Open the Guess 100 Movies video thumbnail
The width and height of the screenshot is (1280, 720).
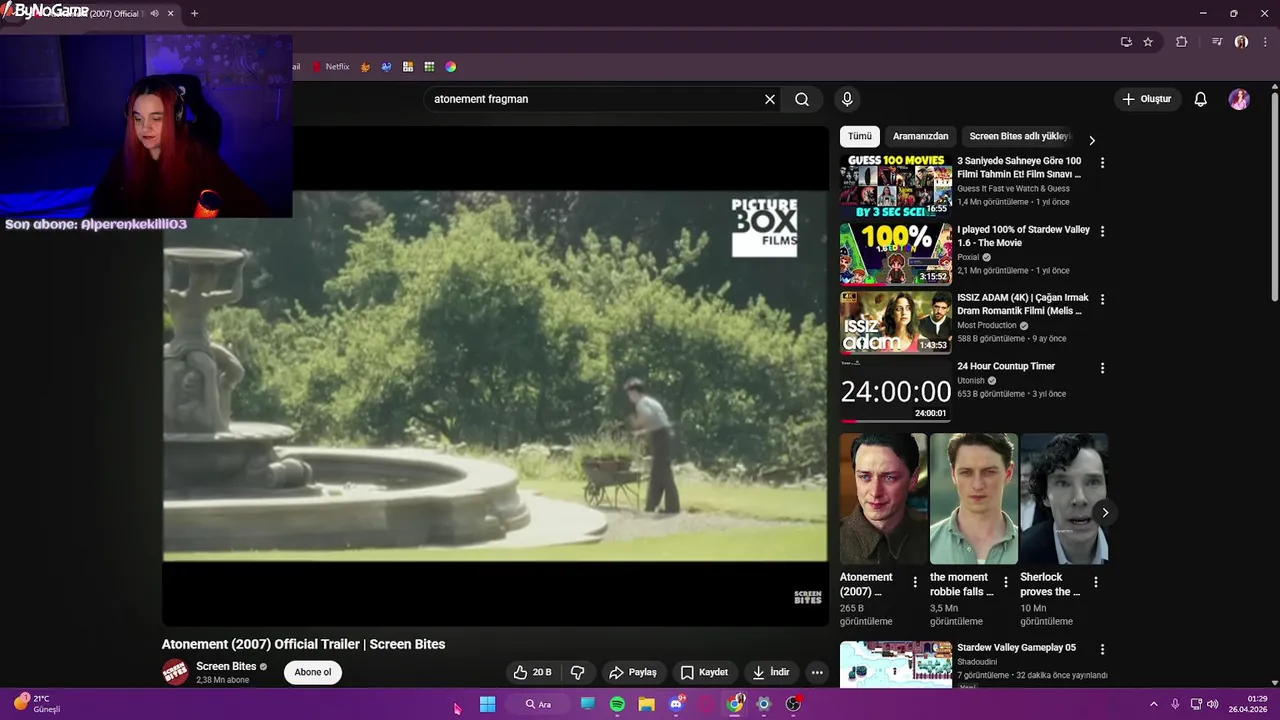click(x=896, y=185)
